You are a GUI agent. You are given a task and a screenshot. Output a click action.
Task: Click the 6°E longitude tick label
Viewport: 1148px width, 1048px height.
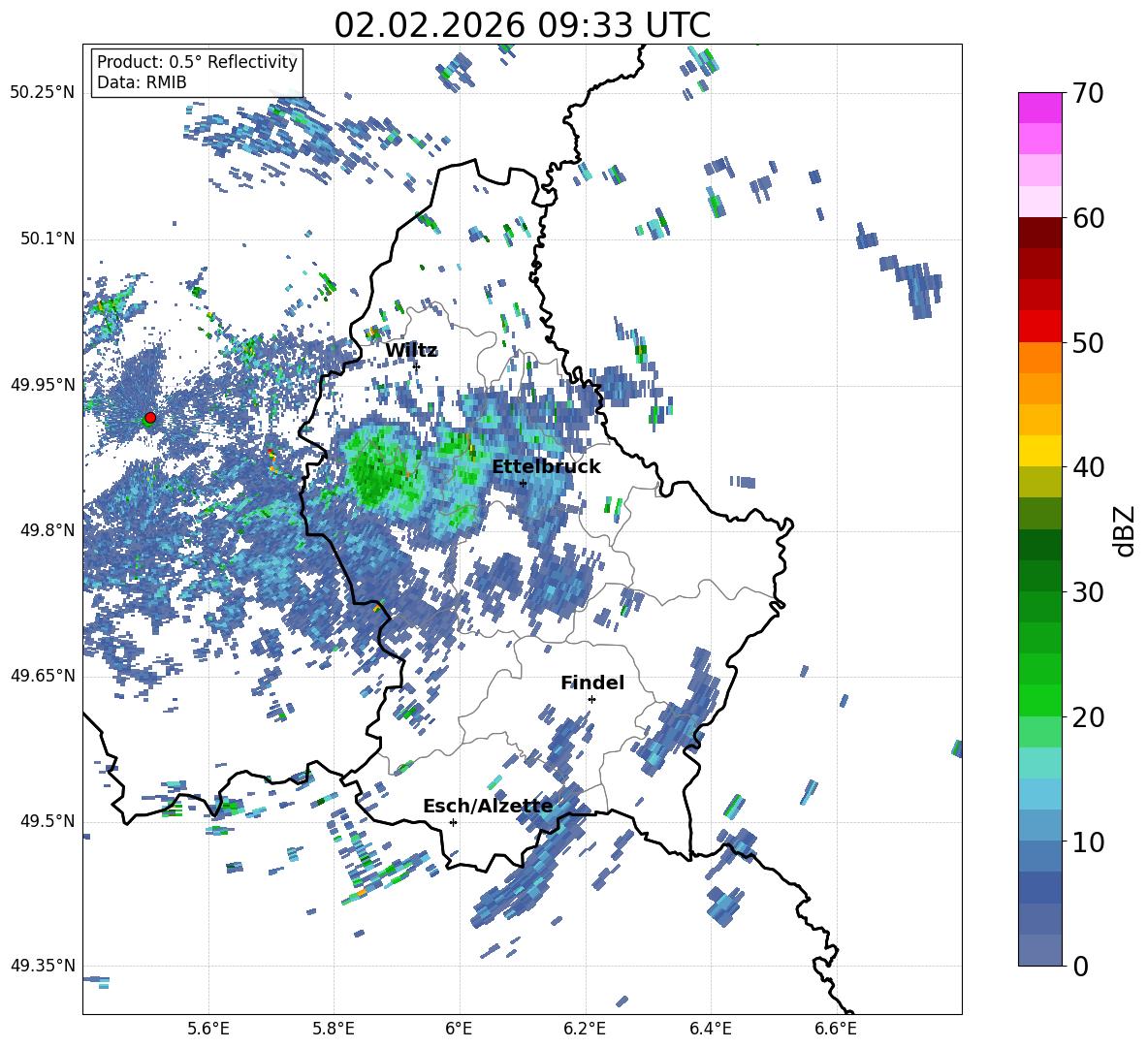click(x=459, y=1029)
